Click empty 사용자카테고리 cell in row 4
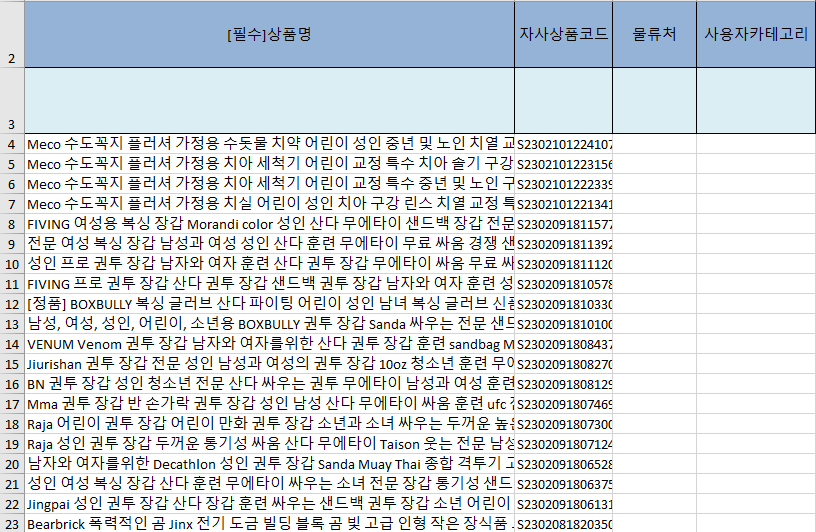816x532 pixels. click(x=756, y=144)
